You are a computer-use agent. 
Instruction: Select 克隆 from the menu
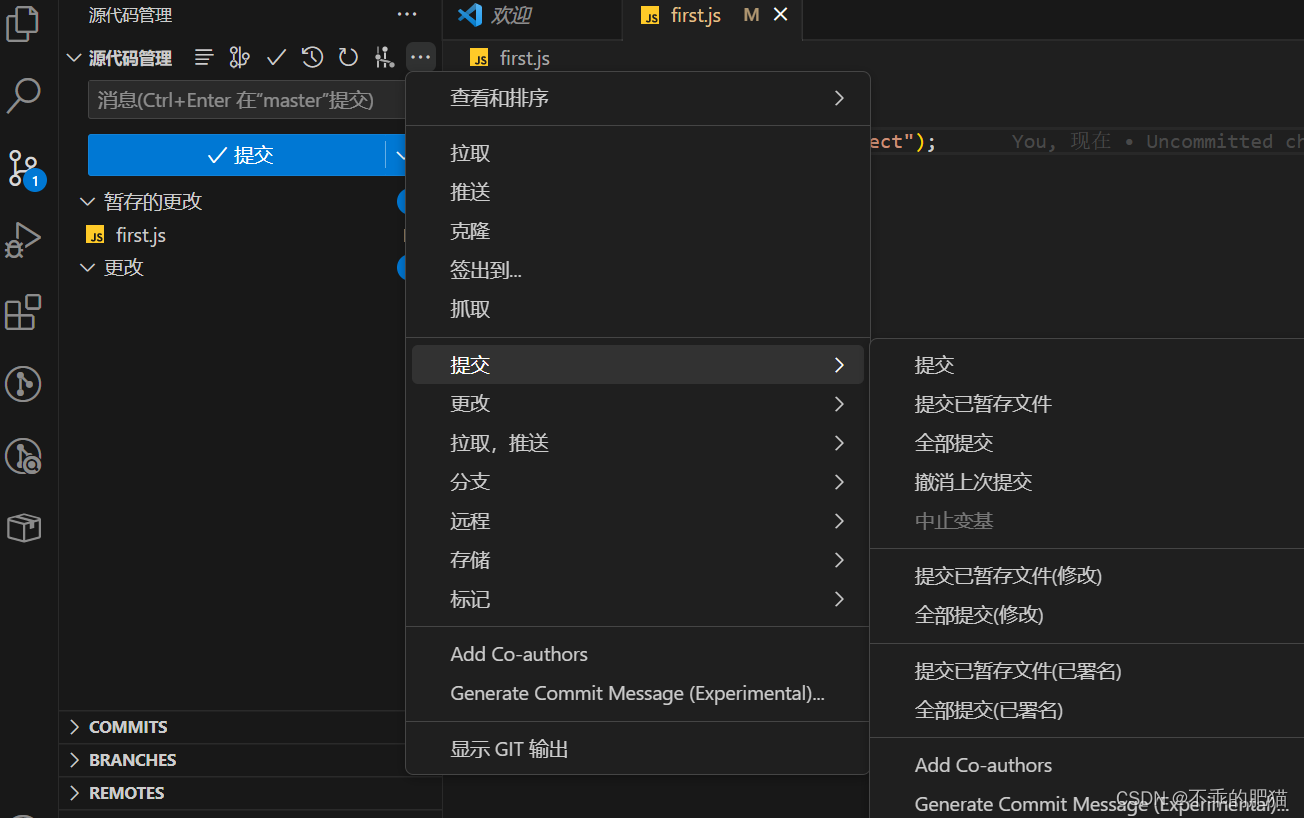[637, 231]
